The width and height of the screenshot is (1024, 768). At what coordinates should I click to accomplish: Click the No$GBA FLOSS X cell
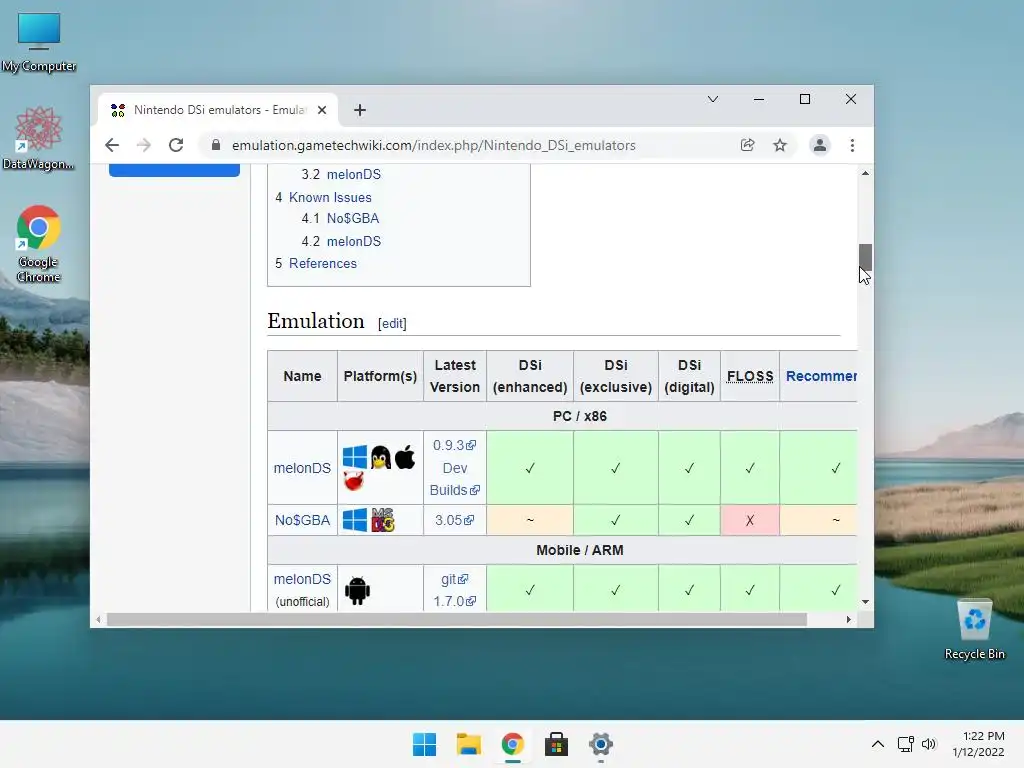click(x=750, y=520)
